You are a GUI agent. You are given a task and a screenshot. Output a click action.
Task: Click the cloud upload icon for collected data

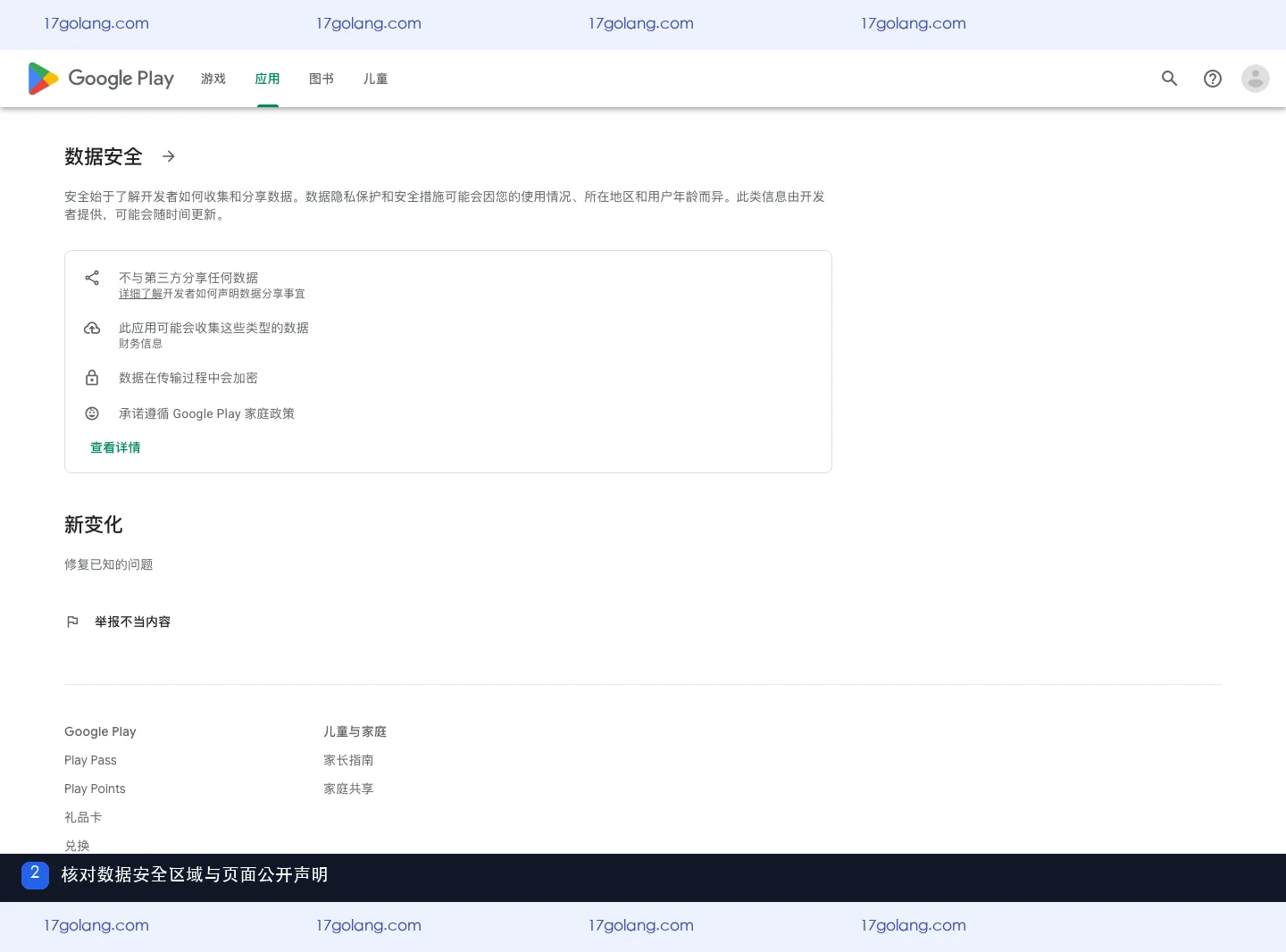click(92, 328)
